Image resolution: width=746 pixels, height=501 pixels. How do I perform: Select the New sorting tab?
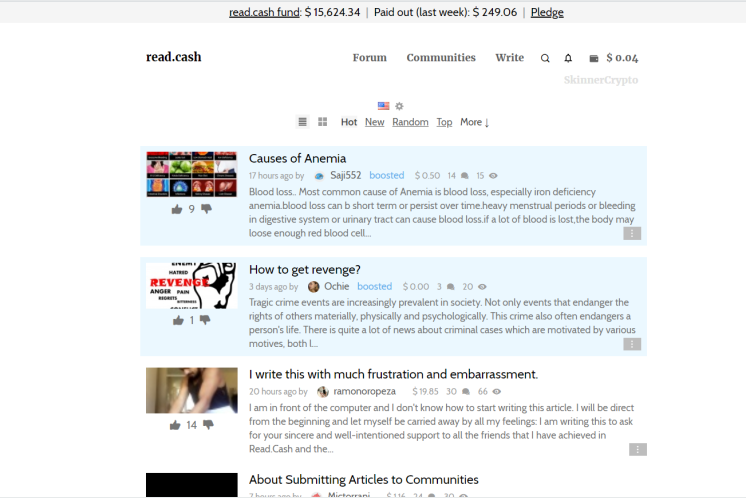[x=374, y=122]
